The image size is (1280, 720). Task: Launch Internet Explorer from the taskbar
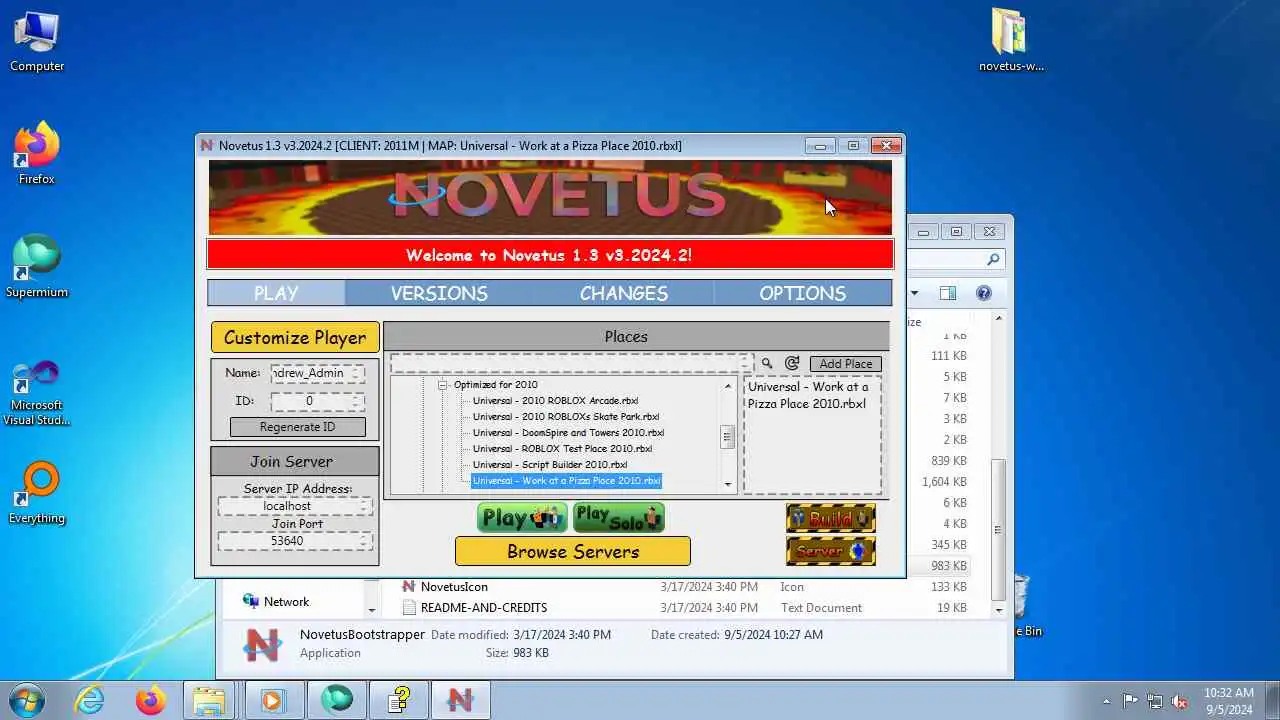click(90, 699)
